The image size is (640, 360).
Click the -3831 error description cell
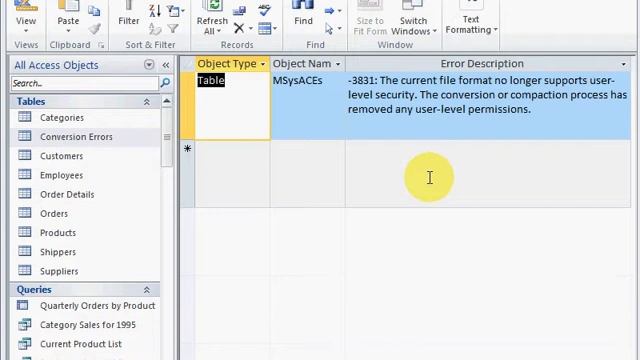tap(488, 106)
